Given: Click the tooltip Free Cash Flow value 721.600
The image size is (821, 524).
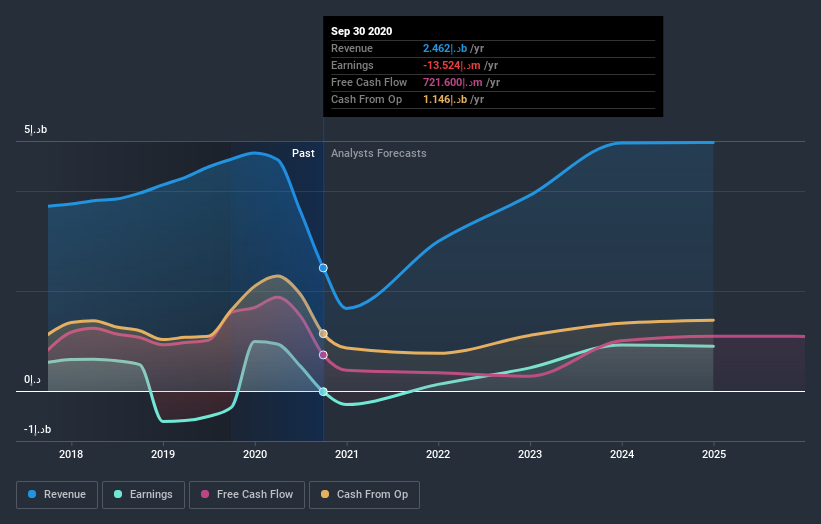Looking at the screenshot, I should point(453,82).
